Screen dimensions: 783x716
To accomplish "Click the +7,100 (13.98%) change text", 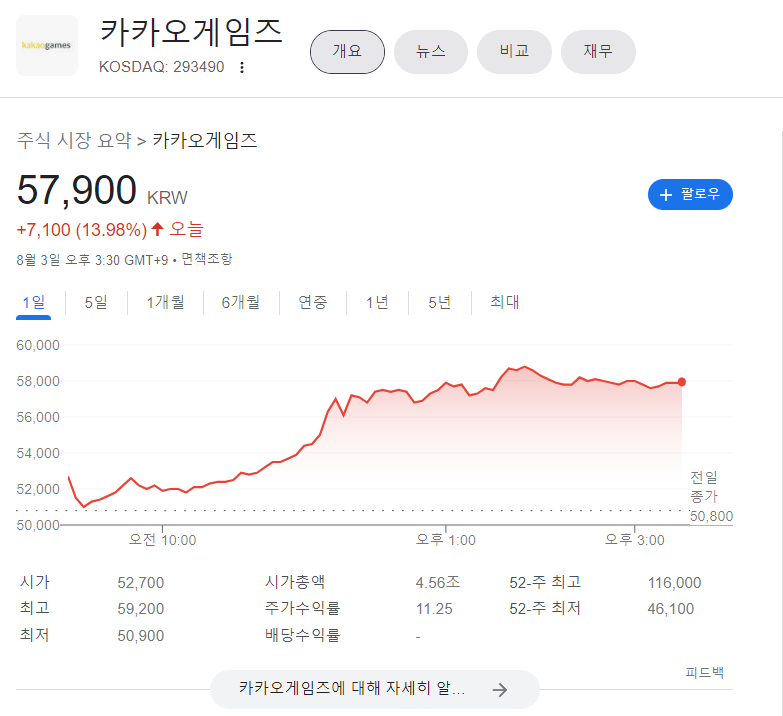I will pos(82,230).
